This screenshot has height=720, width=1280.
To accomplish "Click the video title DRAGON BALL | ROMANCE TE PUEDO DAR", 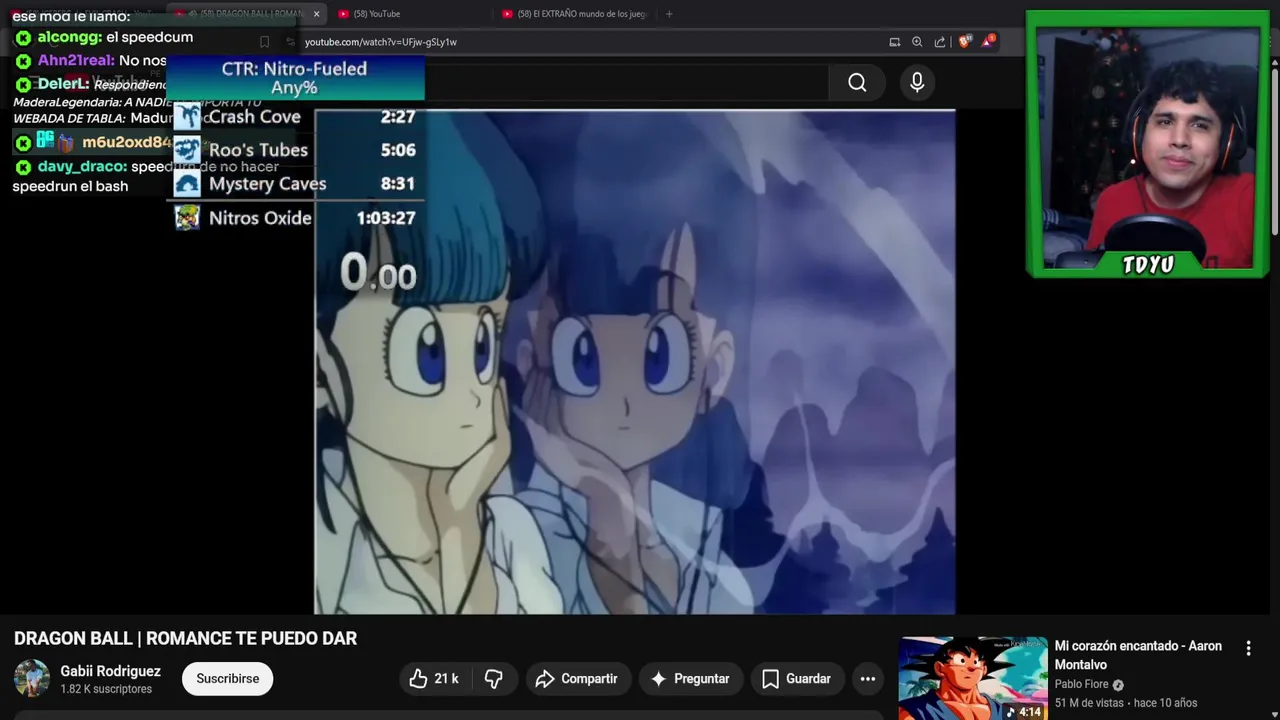I will tap(185, 639).
